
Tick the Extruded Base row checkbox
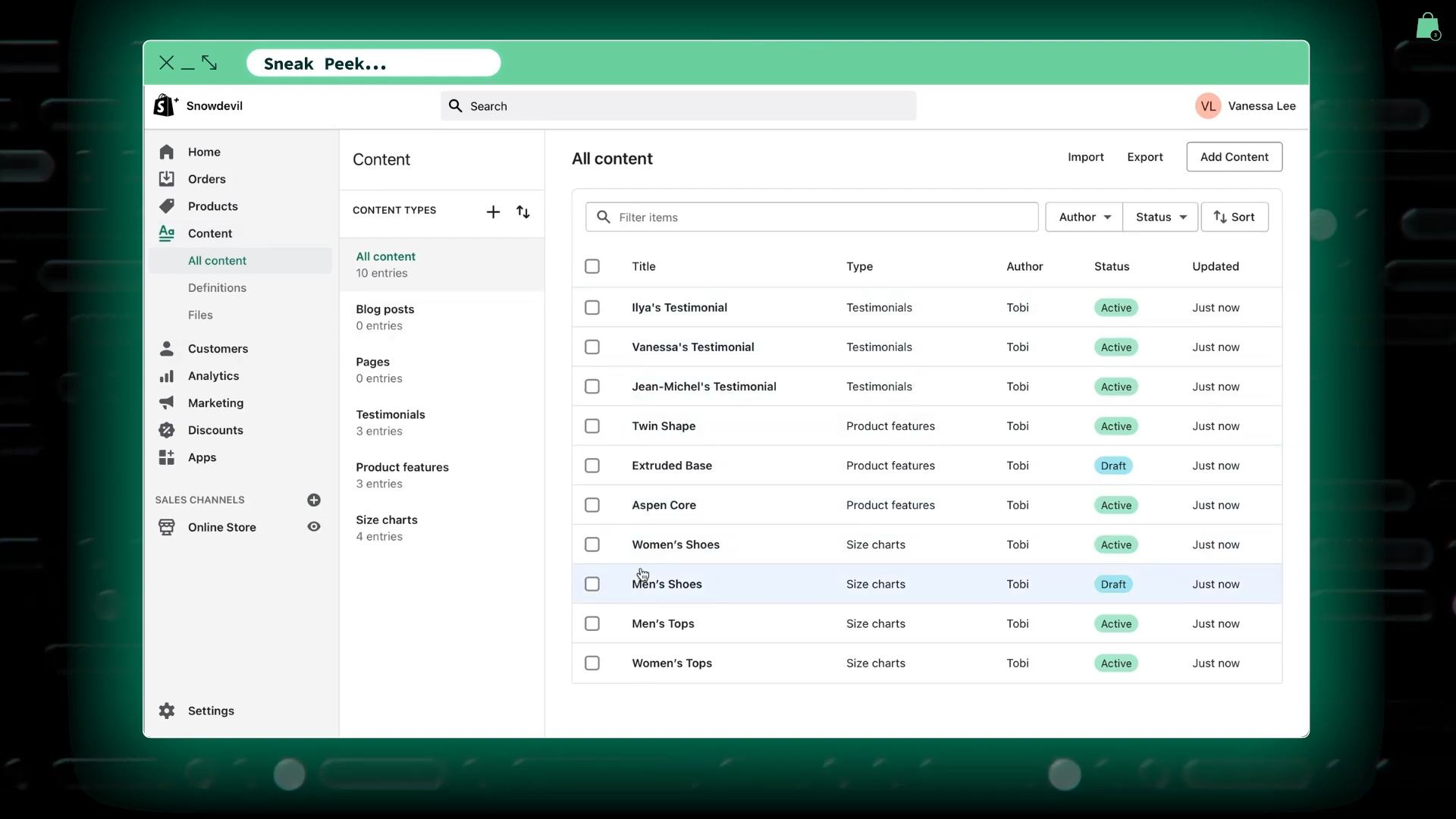tap(592, 466)
